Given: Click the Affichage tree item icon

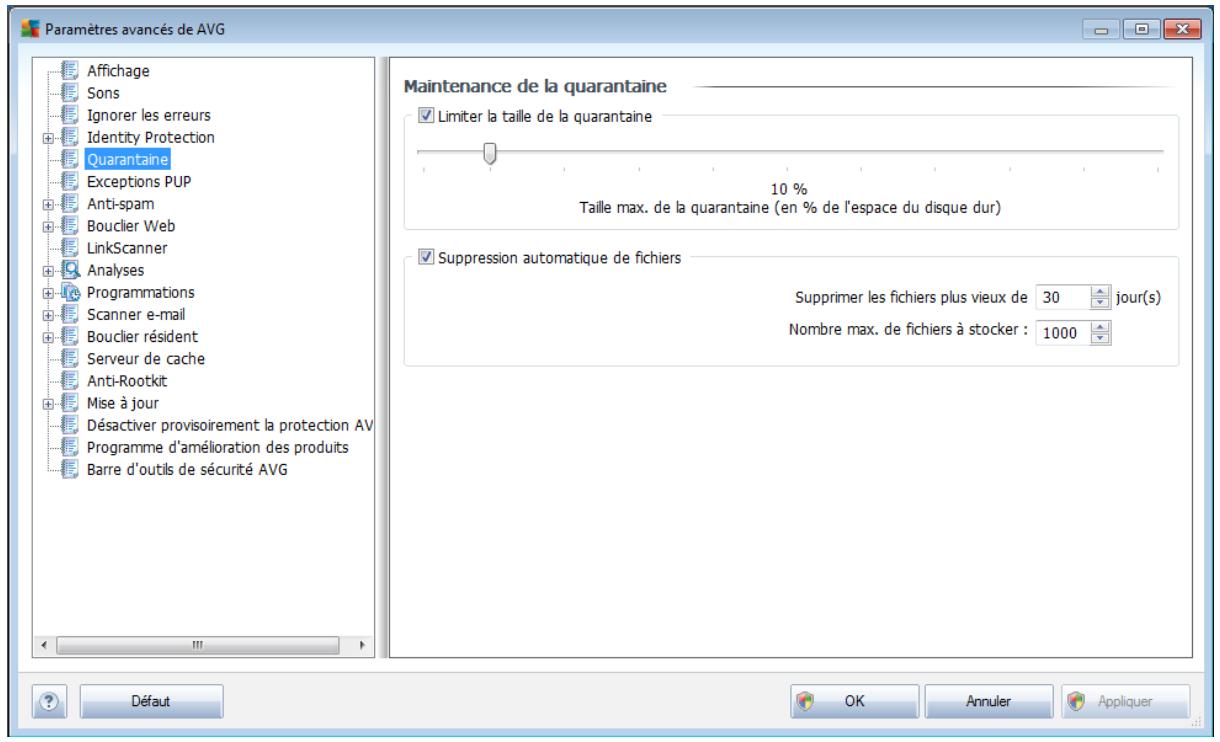Looking at the screenshot, I should pyautogui.click(x=69, y=72).
